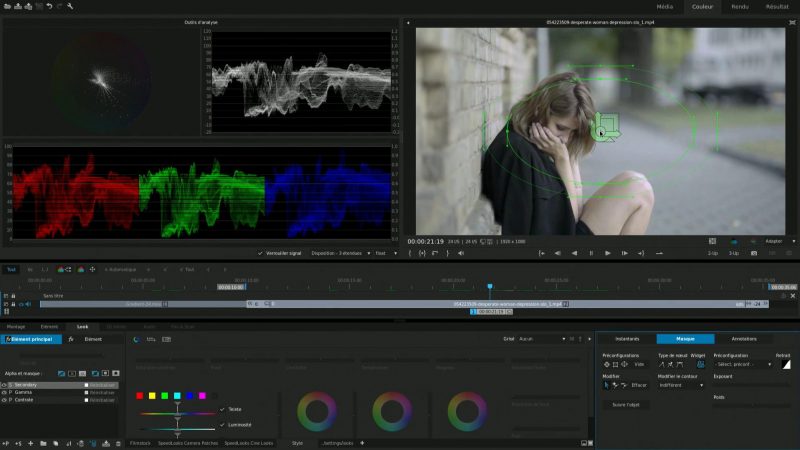Toggle visibility of the Contraste layer
The image size is (800, 450).
(4, 401)
